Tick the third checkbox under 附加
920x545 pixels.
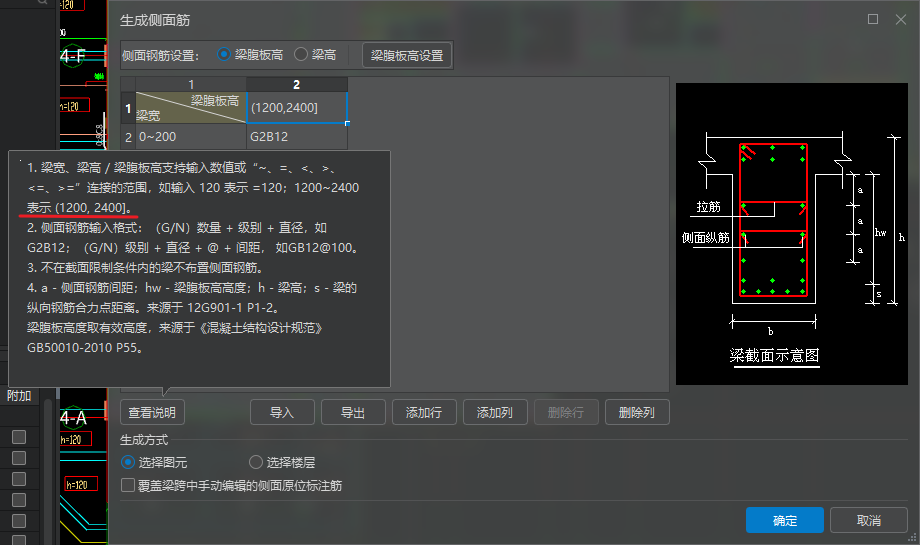click(x=19, y=479)
